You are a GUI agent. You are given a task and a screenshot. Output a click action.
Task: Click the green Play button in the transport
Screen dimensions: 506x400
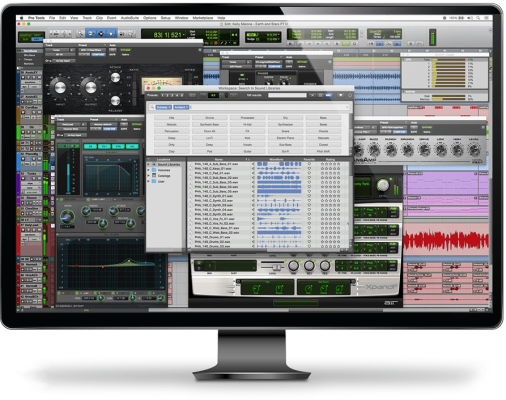(x=346, y=44)
